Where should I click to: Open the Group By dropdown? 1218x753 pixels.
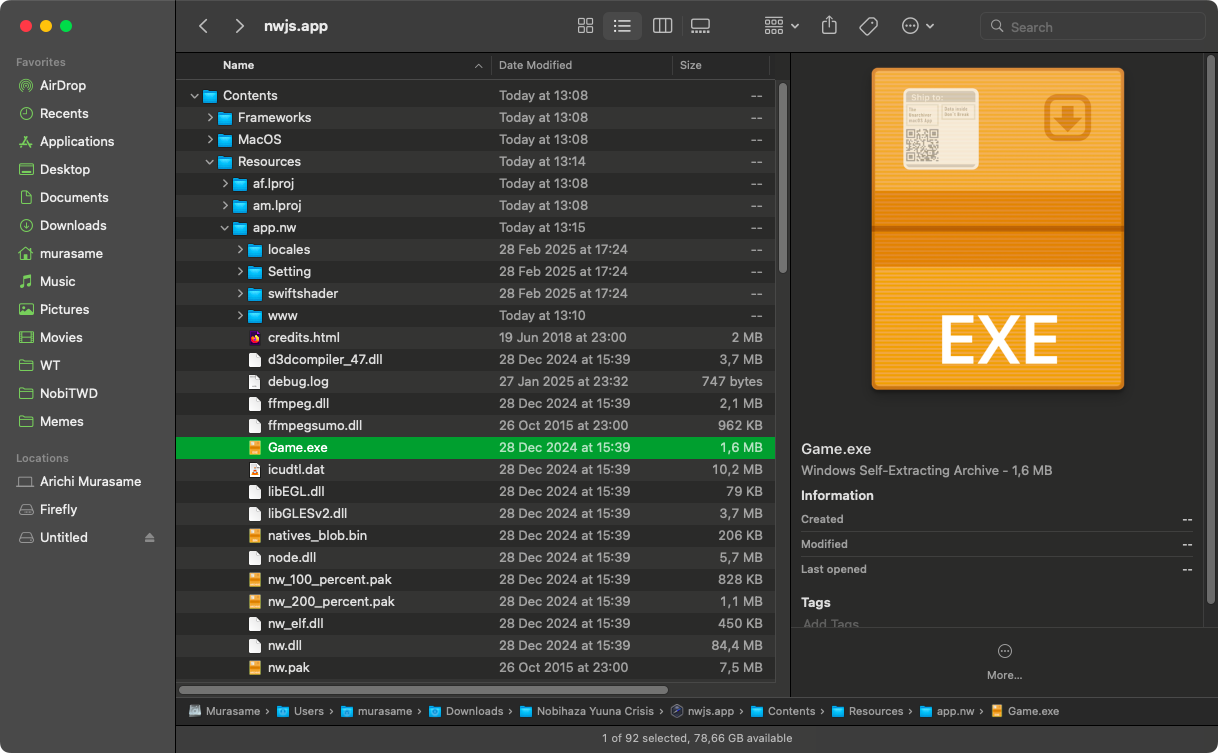781,27
